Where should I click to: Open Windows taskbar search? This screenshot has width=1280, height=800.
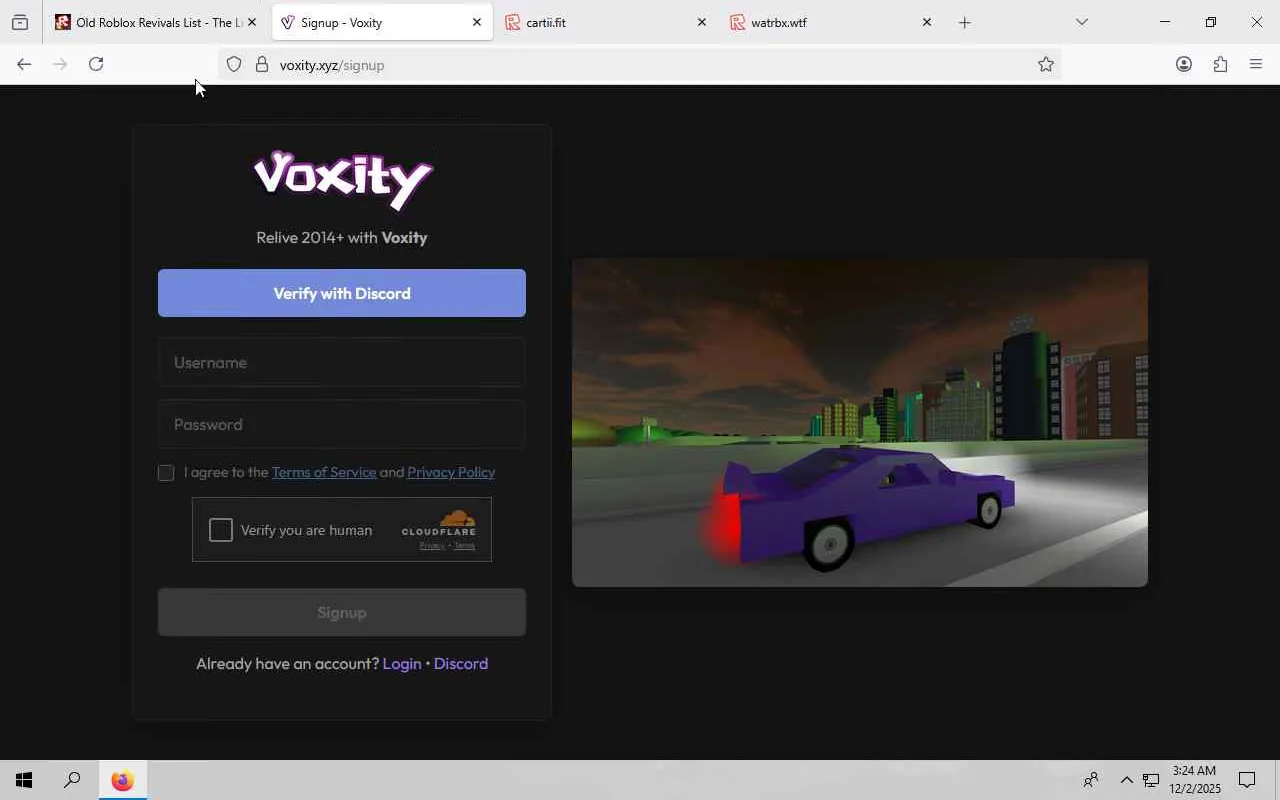click(72, 780)
